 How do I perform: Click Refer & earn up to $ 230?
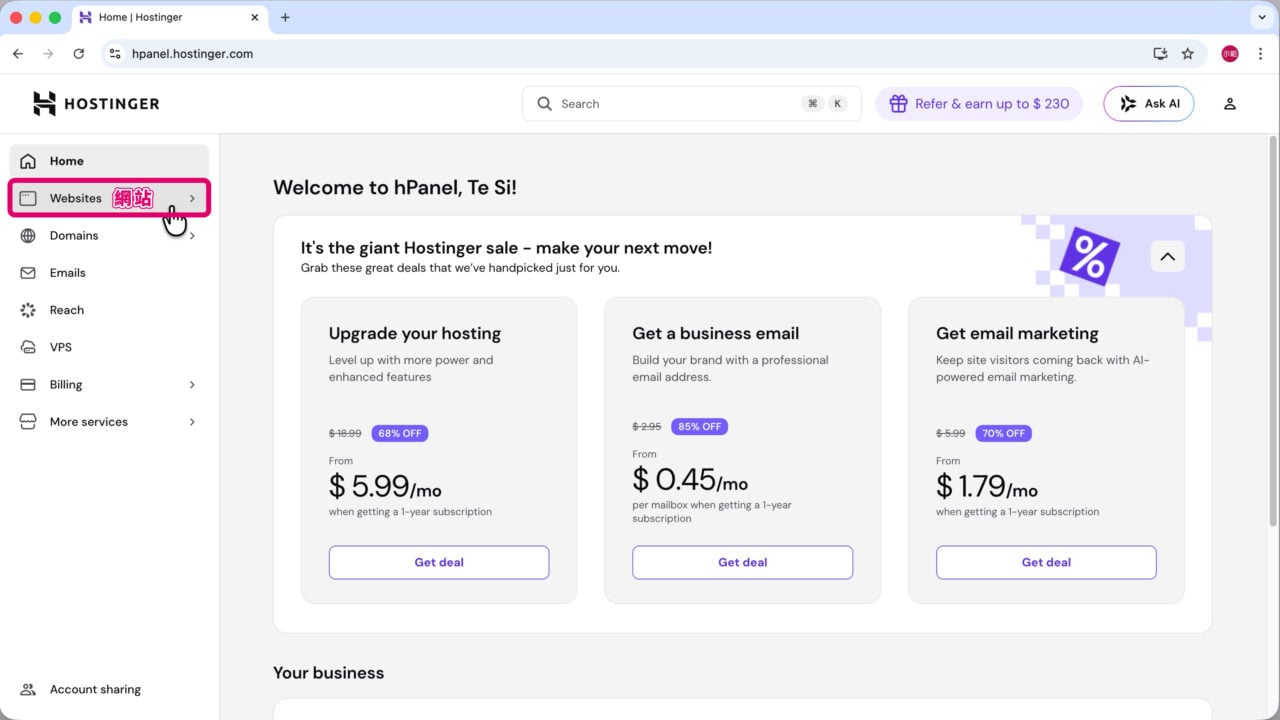[979, 103]
